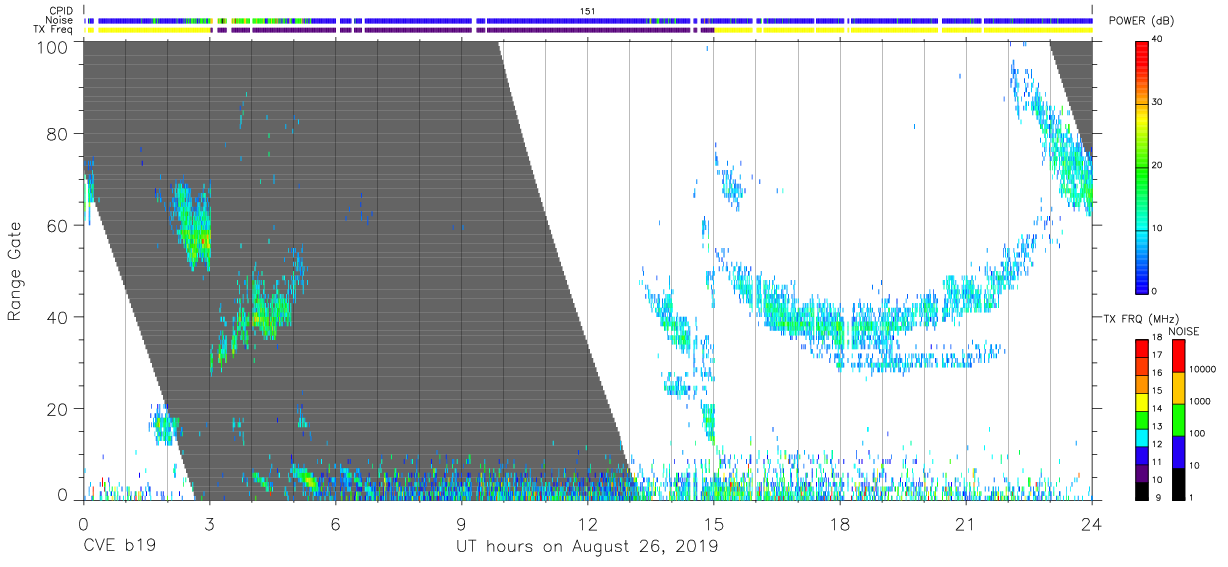
Task: Click x-axis tick label "12"
Action: (587, 523)
